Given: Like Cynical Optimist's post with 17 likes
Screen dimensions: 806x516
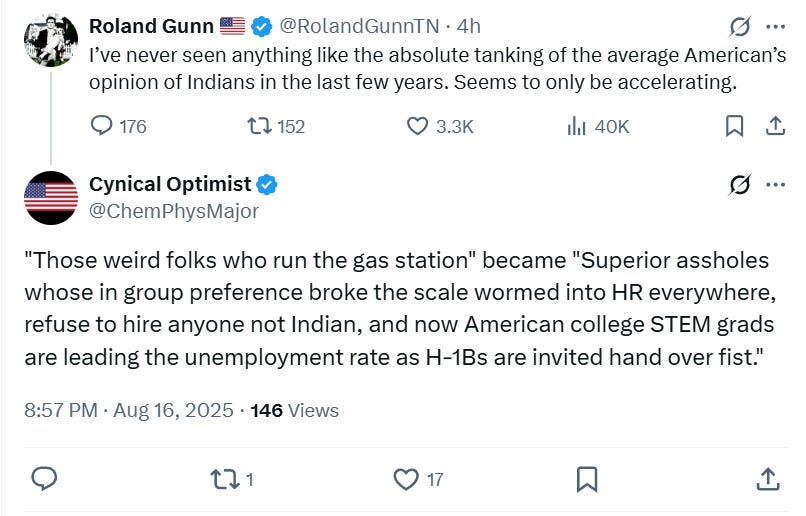Looking at the screenshot, I should coord(406,479).
